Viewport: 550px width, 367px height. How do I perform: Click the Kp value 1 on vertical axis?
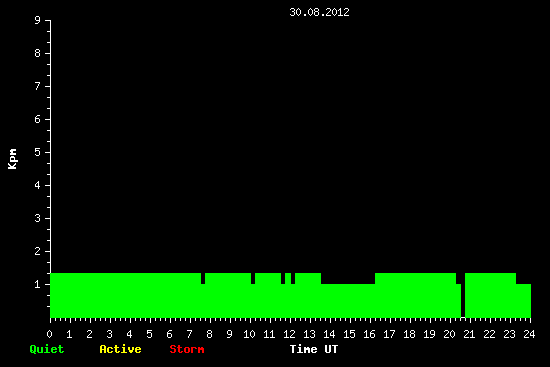coord(38,284)
